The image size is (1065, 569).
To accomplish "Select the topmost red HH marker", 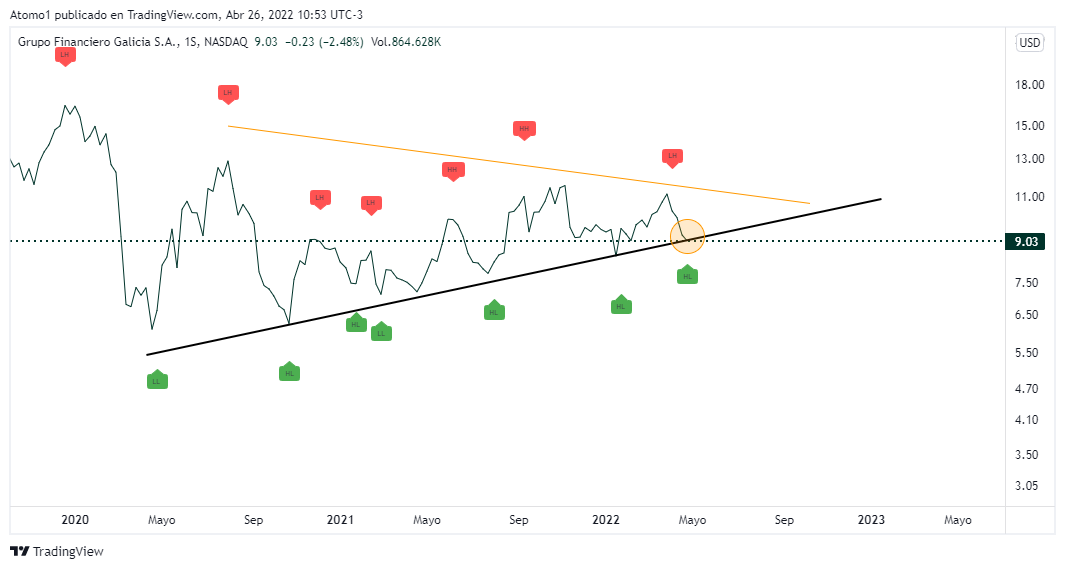I will coord(524,129).
